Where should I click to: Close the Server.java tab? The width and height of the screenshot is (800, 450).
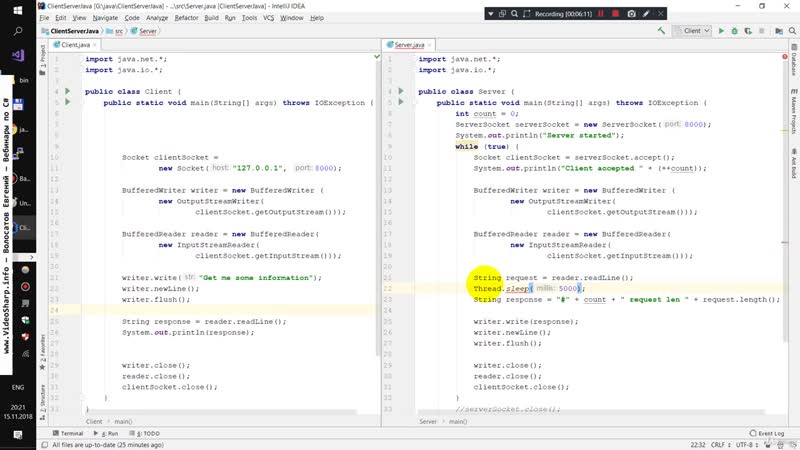430,45
